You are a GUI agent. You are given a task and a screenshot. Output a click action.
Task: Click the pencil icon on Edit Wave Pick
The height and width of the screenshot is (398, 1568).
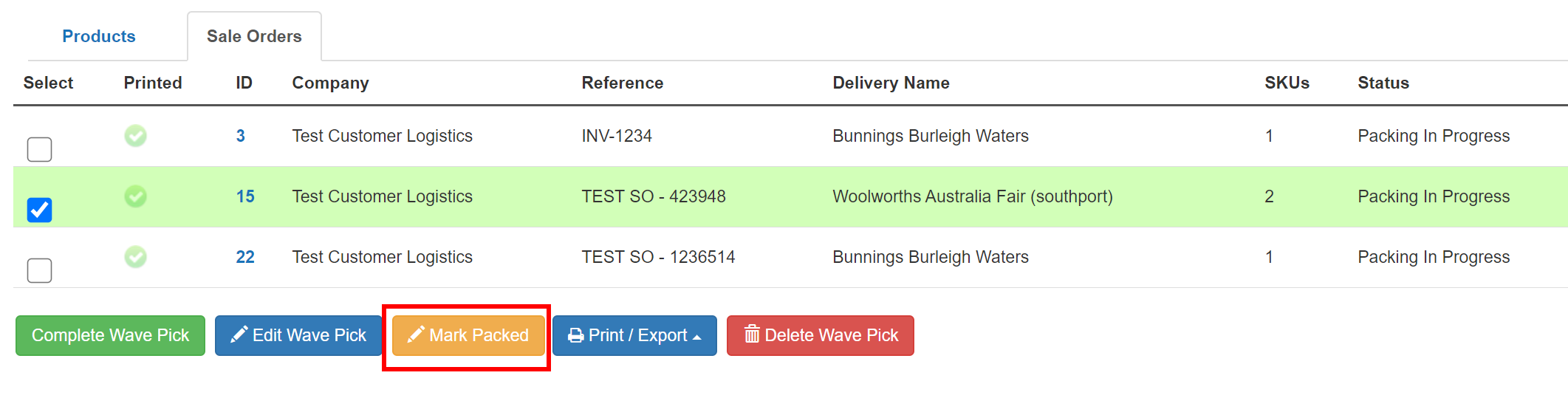tap(239, 335)
